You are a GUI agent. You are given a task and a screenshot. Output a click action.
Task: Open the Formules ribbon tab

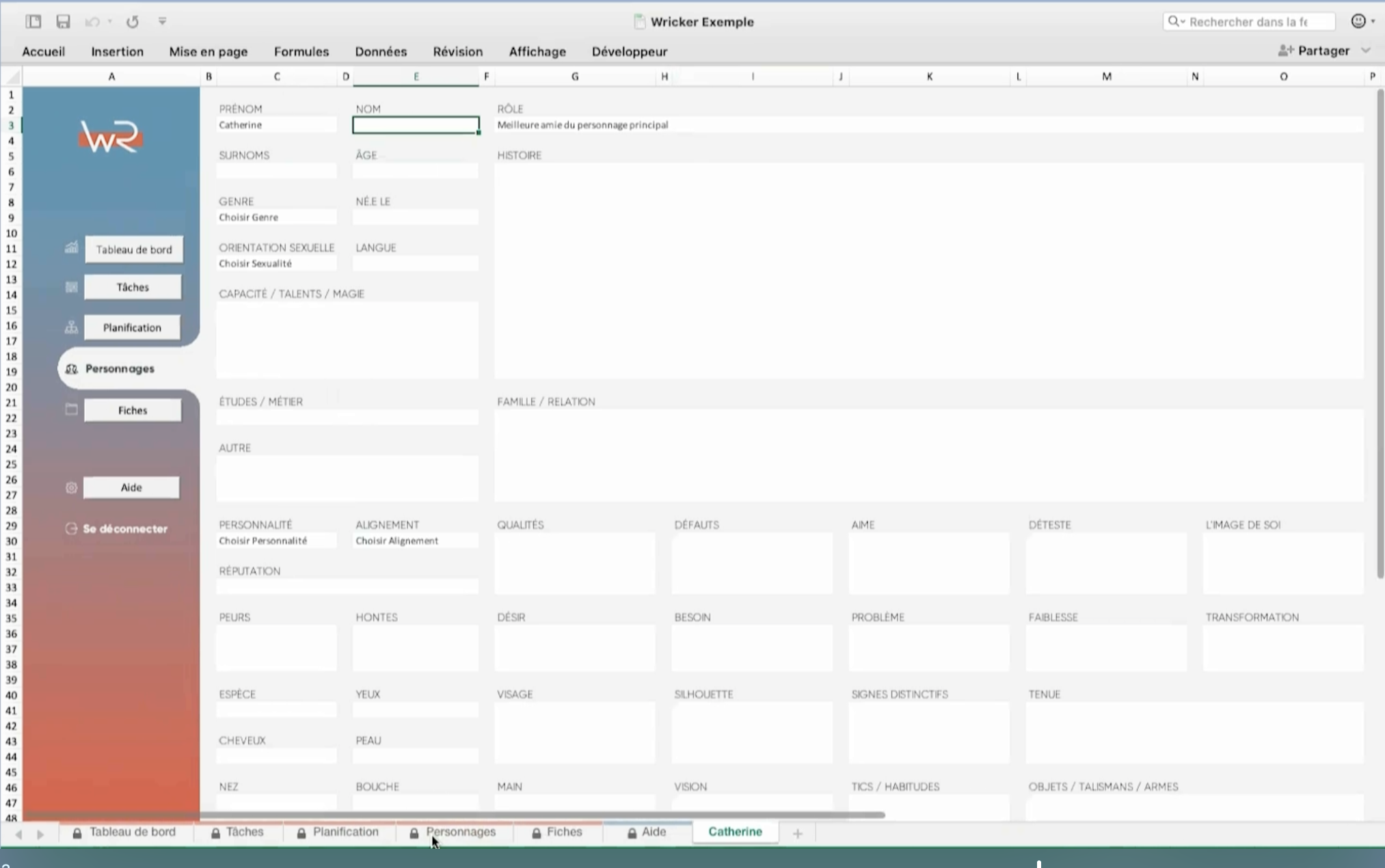tap(301, 52)
